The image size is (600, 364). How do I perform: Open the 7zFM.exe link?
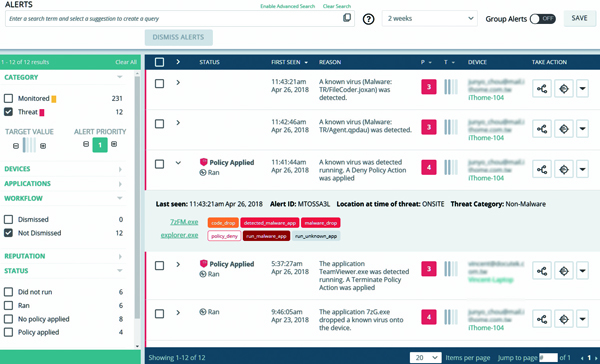point(184,222)
